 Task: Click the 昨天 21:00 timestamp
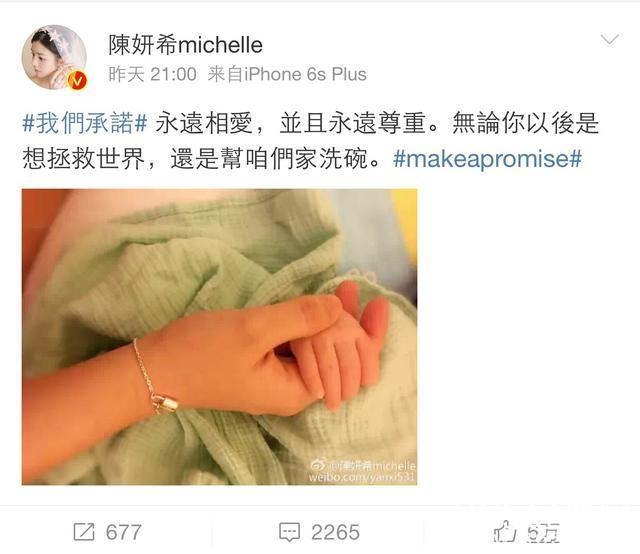tap(152, 74)
